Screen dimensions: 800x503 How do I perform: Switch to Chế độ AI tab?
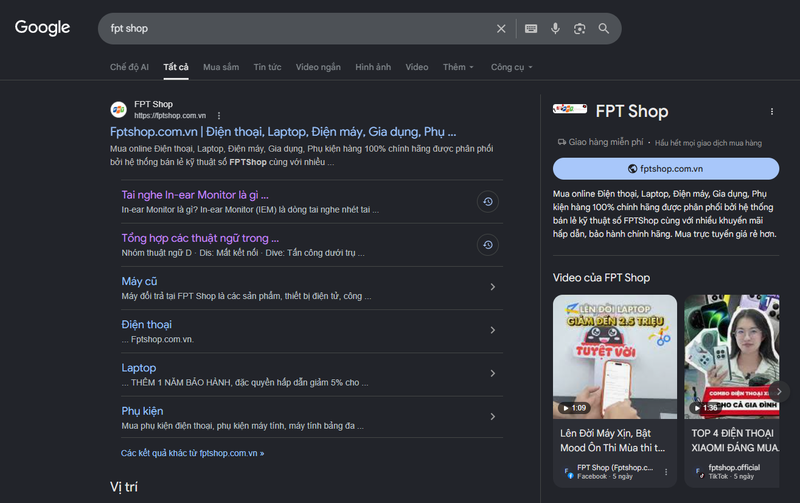point(129,67)
